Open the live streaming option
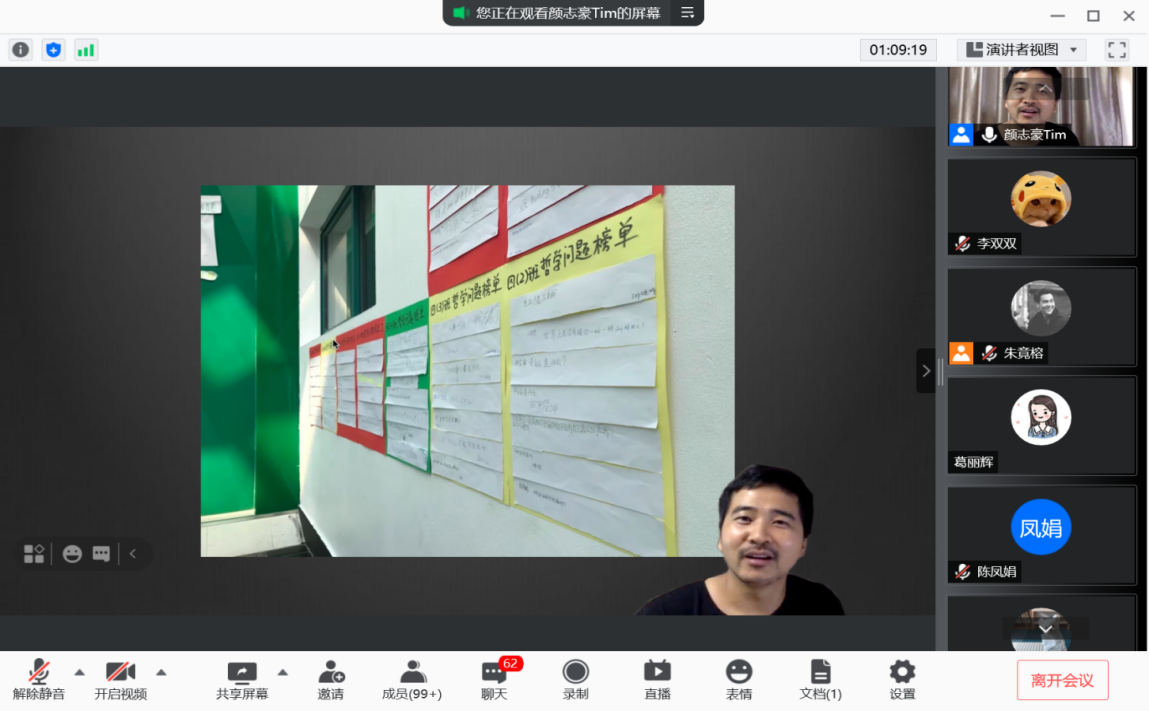This screenshot has width=1149, height=711. click(x=657, y=680)
